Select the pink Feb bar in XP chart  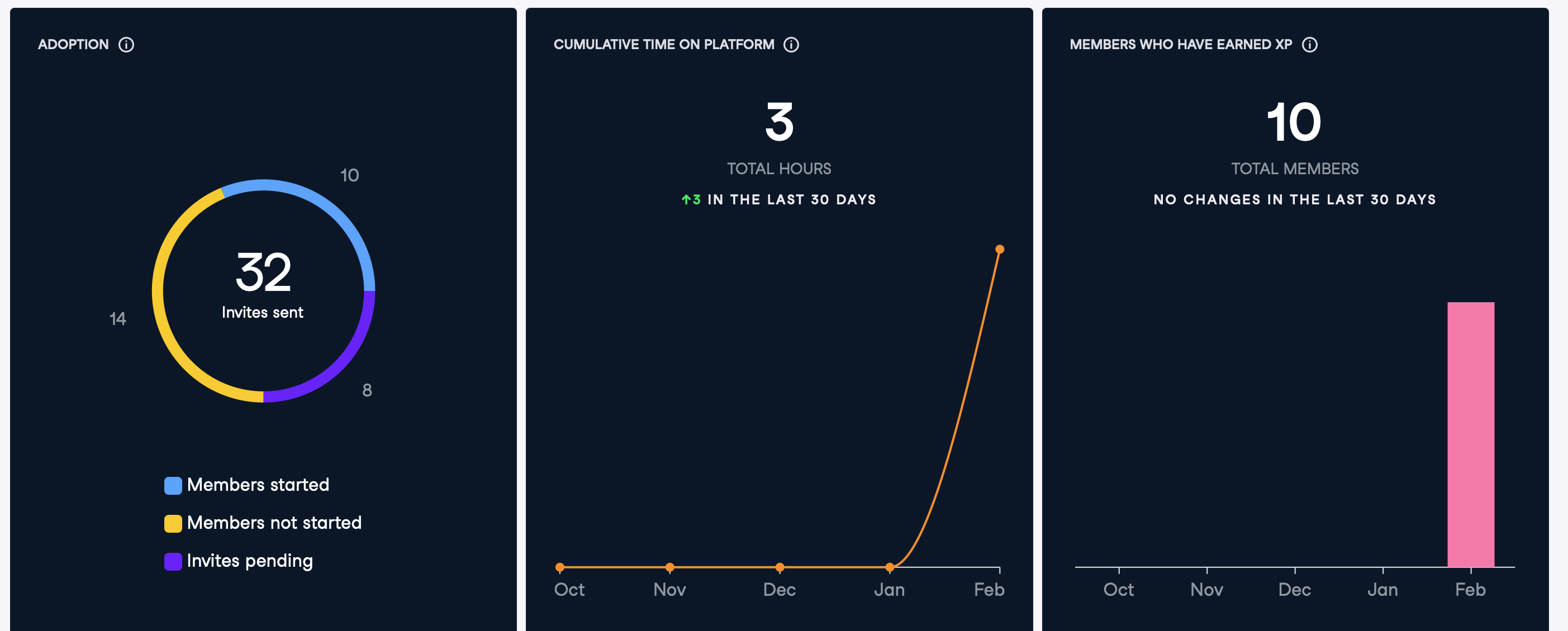click(x=1470, y=434)
